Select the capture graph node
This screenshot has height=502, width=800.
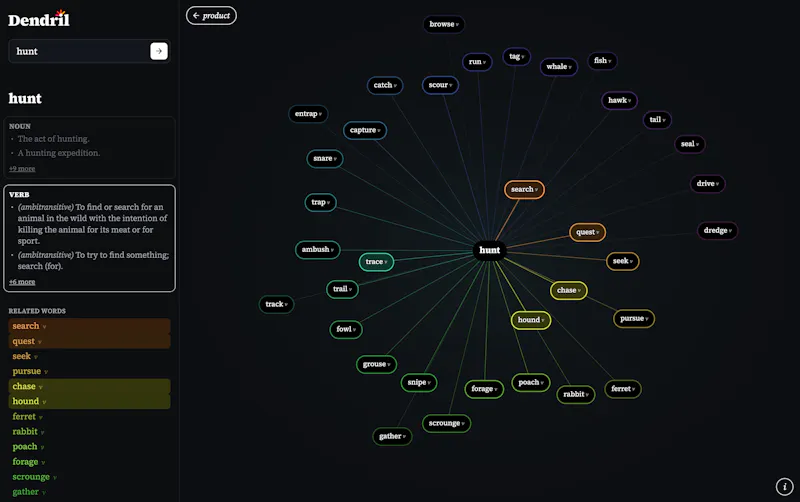pos(365,130)
